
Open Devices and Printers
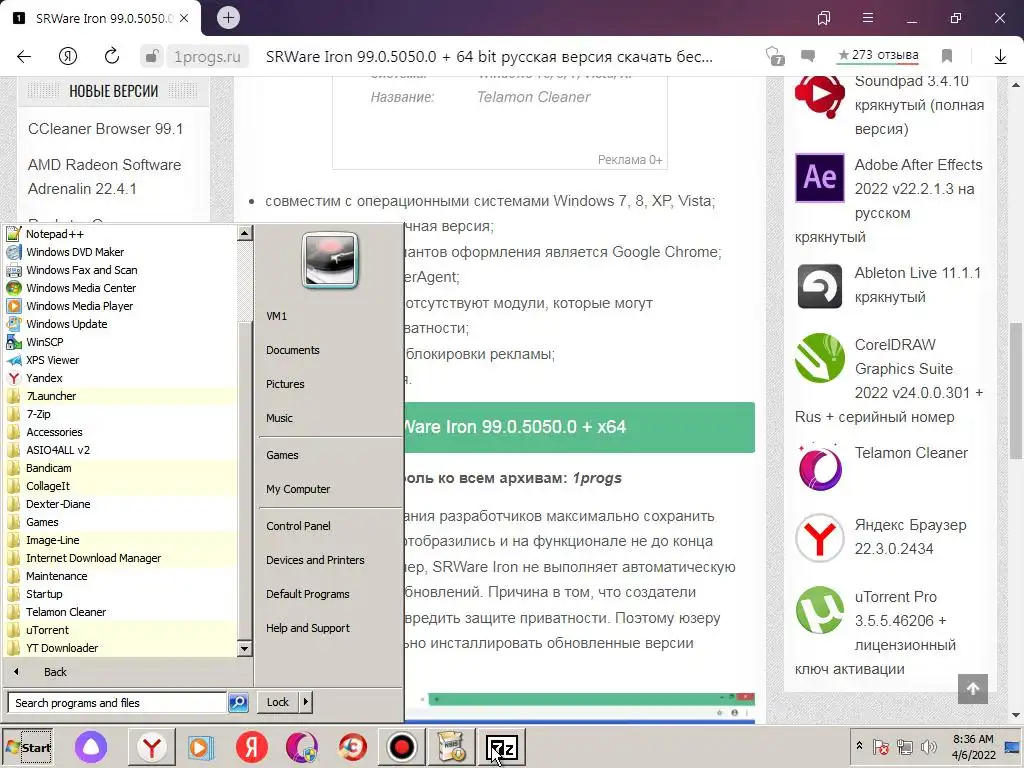pyautogui.click(x=315, y=560)
